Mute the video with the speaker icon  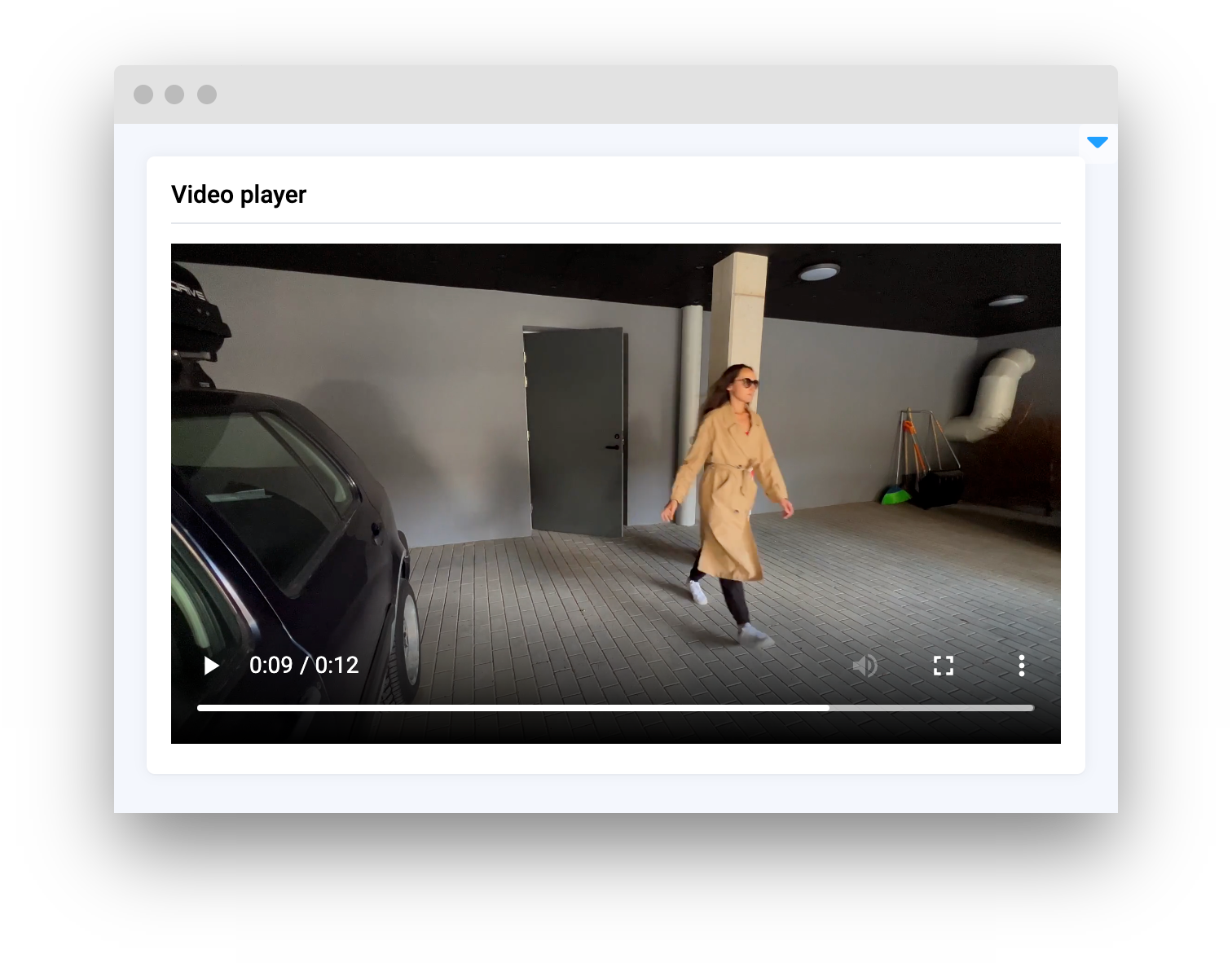(865, 666)
